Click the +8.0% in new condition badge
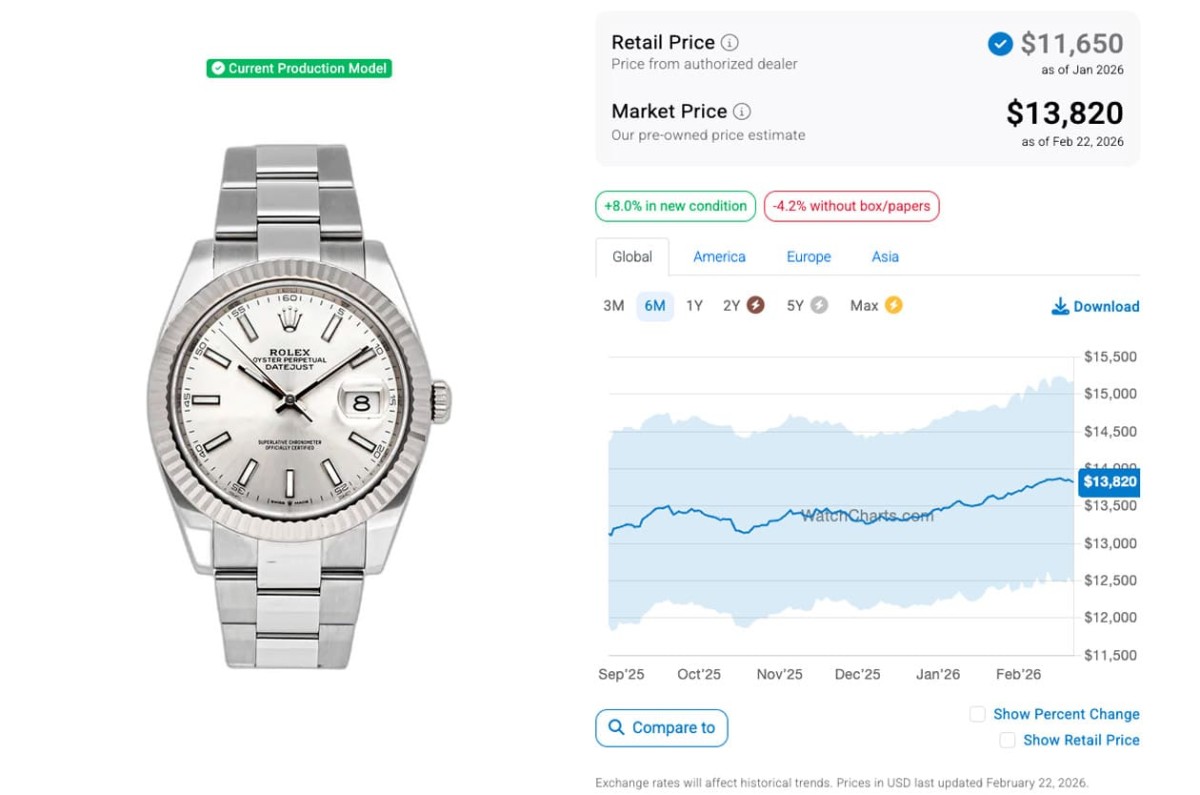 [676, 207]
